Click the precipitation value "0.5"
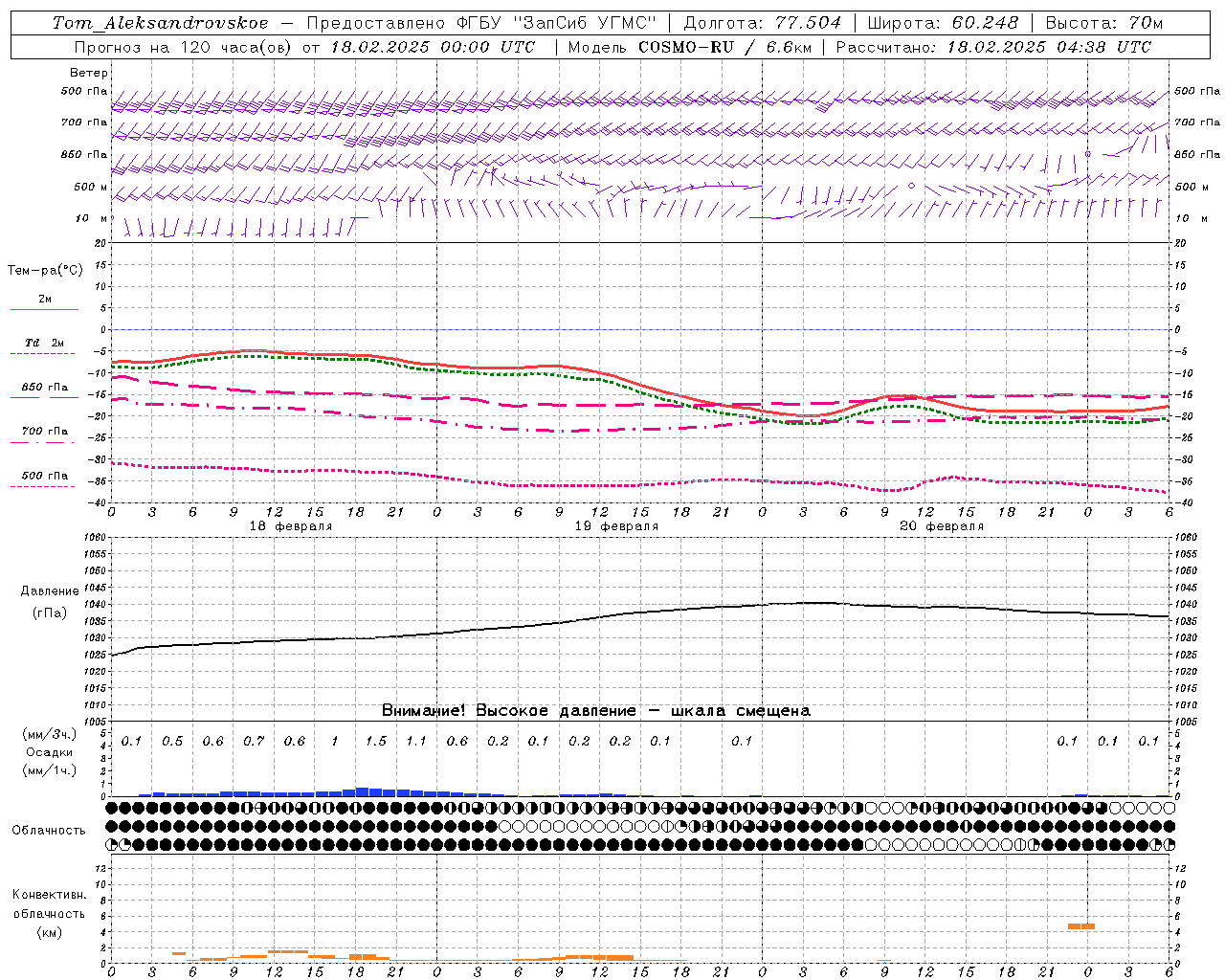Viewport: 1225px width, 980px height. pyautogui.click(x=172, y=741)
